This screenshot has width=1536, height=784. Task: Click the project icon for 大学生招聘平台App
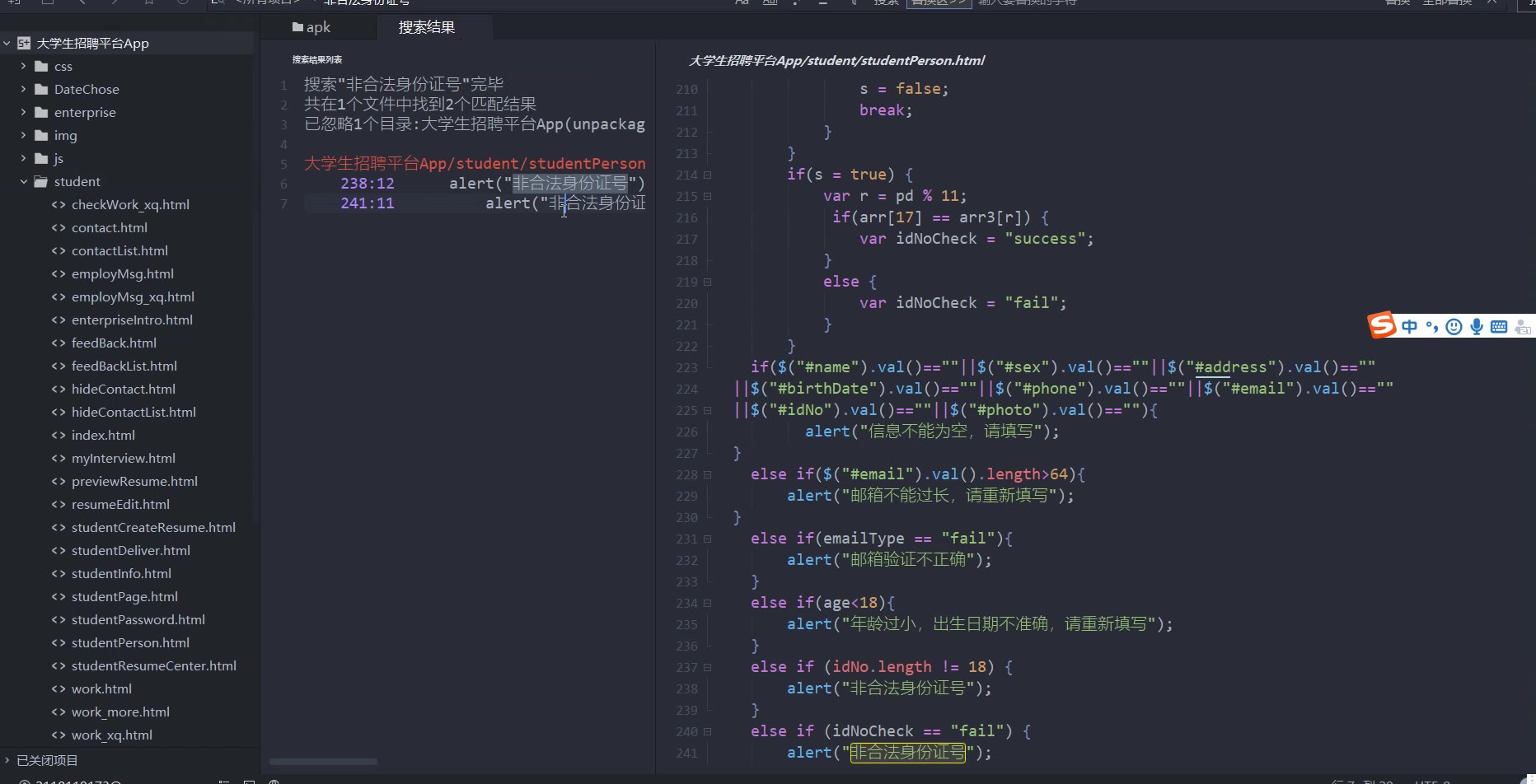[24, 43]
